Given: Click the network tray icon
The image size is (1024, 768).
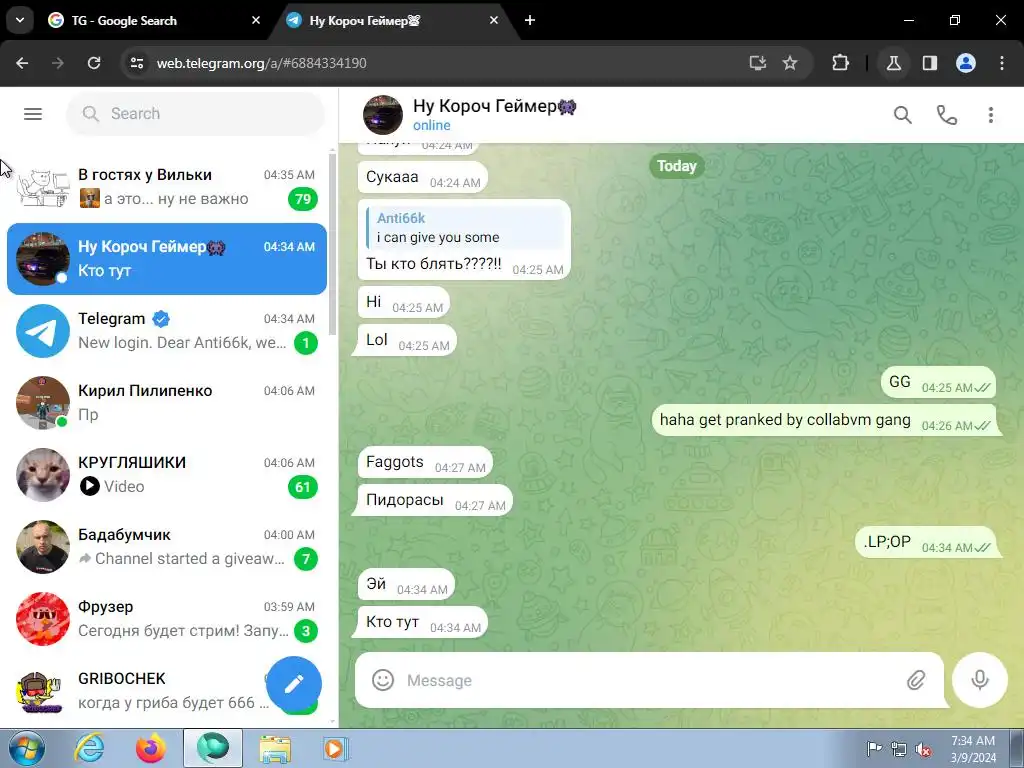Looking at the screenshot, I should [x=899, y=750].
